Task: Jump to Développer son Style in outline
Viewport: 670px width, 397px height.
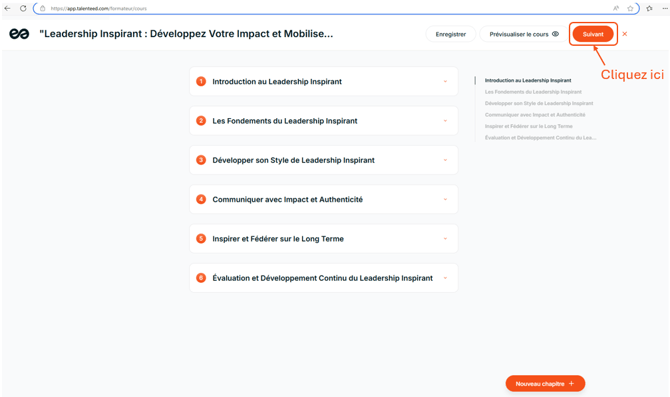Action: (539, 103)
